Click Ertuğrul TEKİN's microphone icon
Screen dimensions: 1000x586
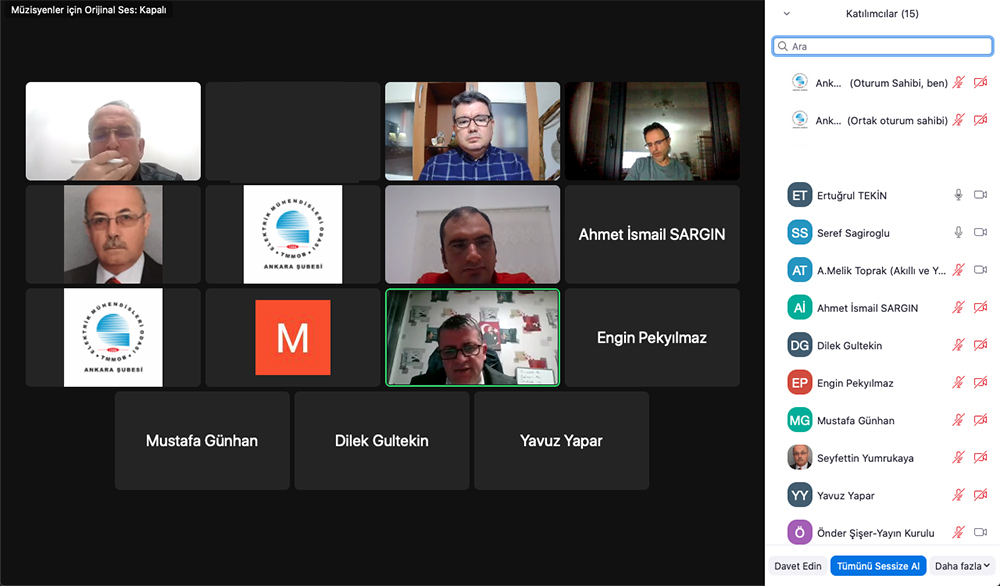coord(958,195)
